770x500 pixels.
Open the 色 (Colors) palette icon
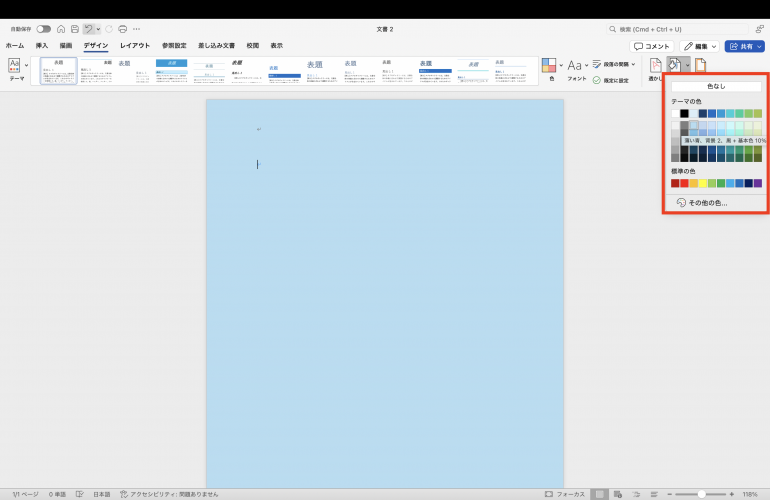(549, 65)
